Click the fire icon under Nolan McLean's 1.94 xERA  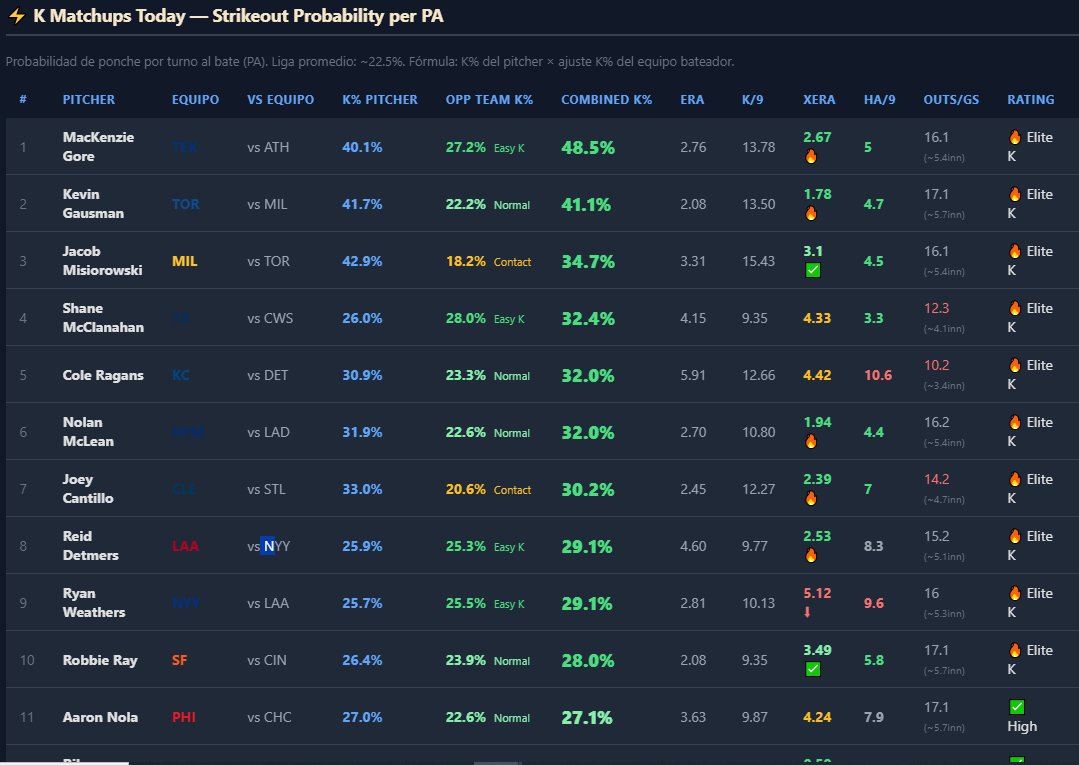pyautogui.click(x=811, y=442)
